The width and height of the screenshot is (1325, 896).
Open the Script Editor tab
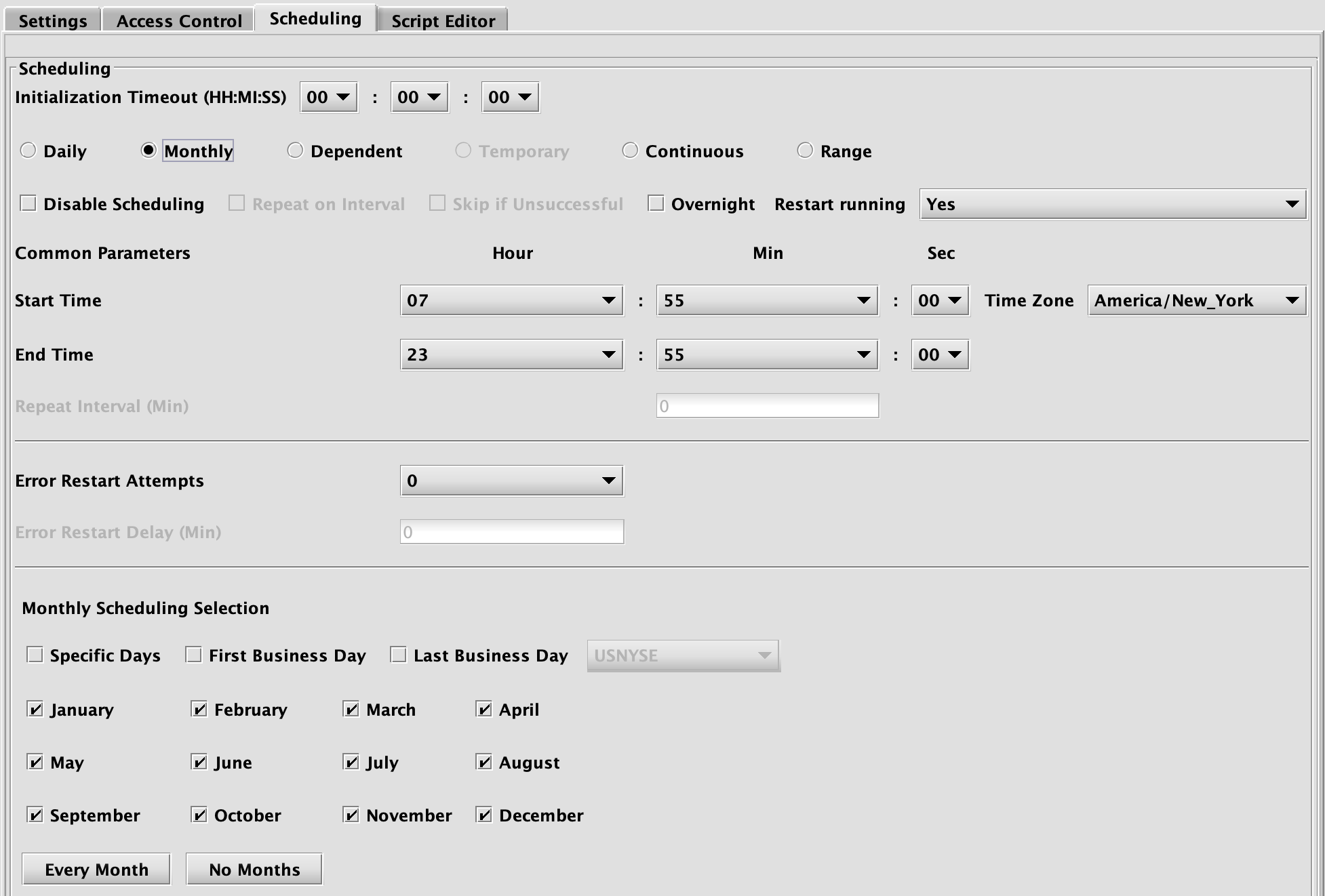tap(443, 20)
